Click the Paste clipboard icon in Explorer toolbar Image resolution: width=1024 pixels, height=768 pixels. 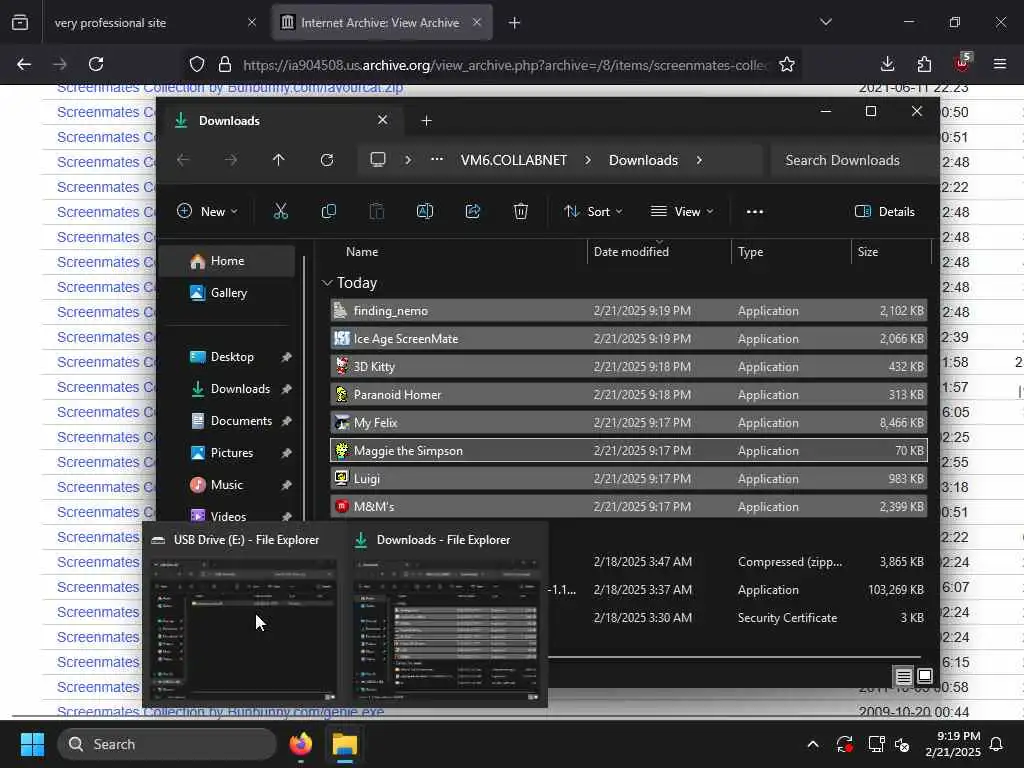tap(377, 211)
